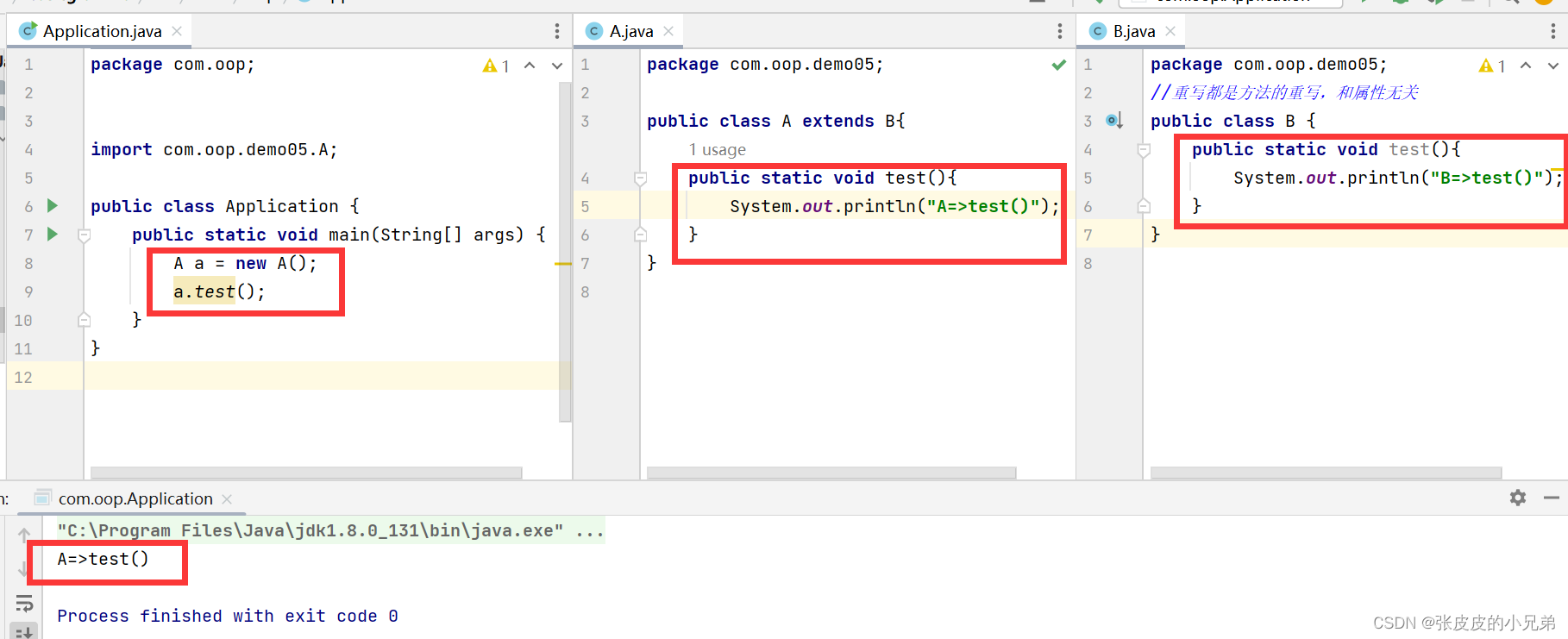Click the warning indicator in B.java

point(1492,66)
